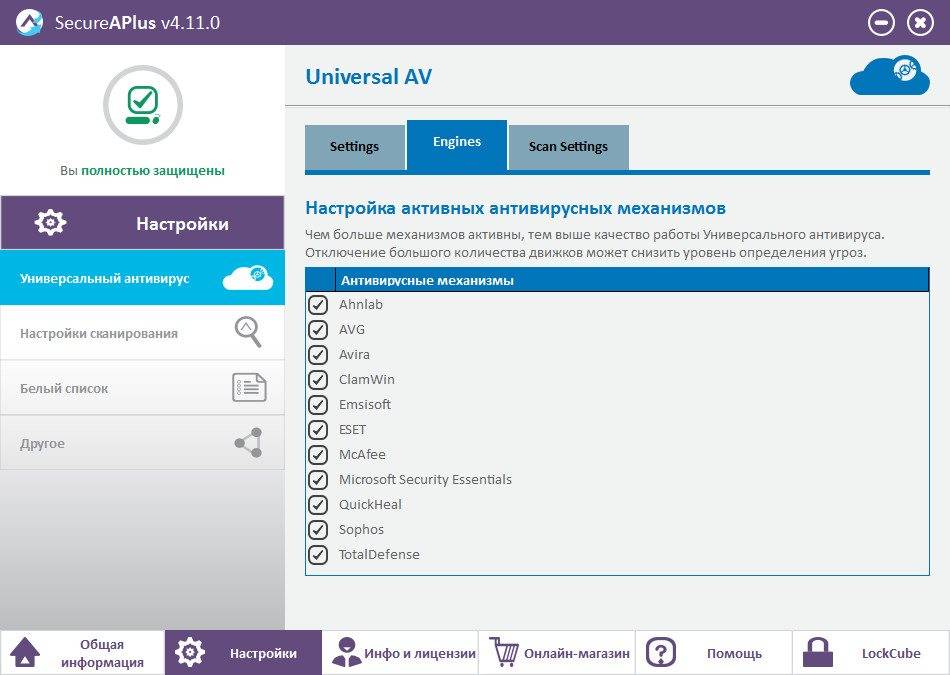Disable the Avira engine
This screenshot has width=950, height=675.
click(x=318, y=354)
